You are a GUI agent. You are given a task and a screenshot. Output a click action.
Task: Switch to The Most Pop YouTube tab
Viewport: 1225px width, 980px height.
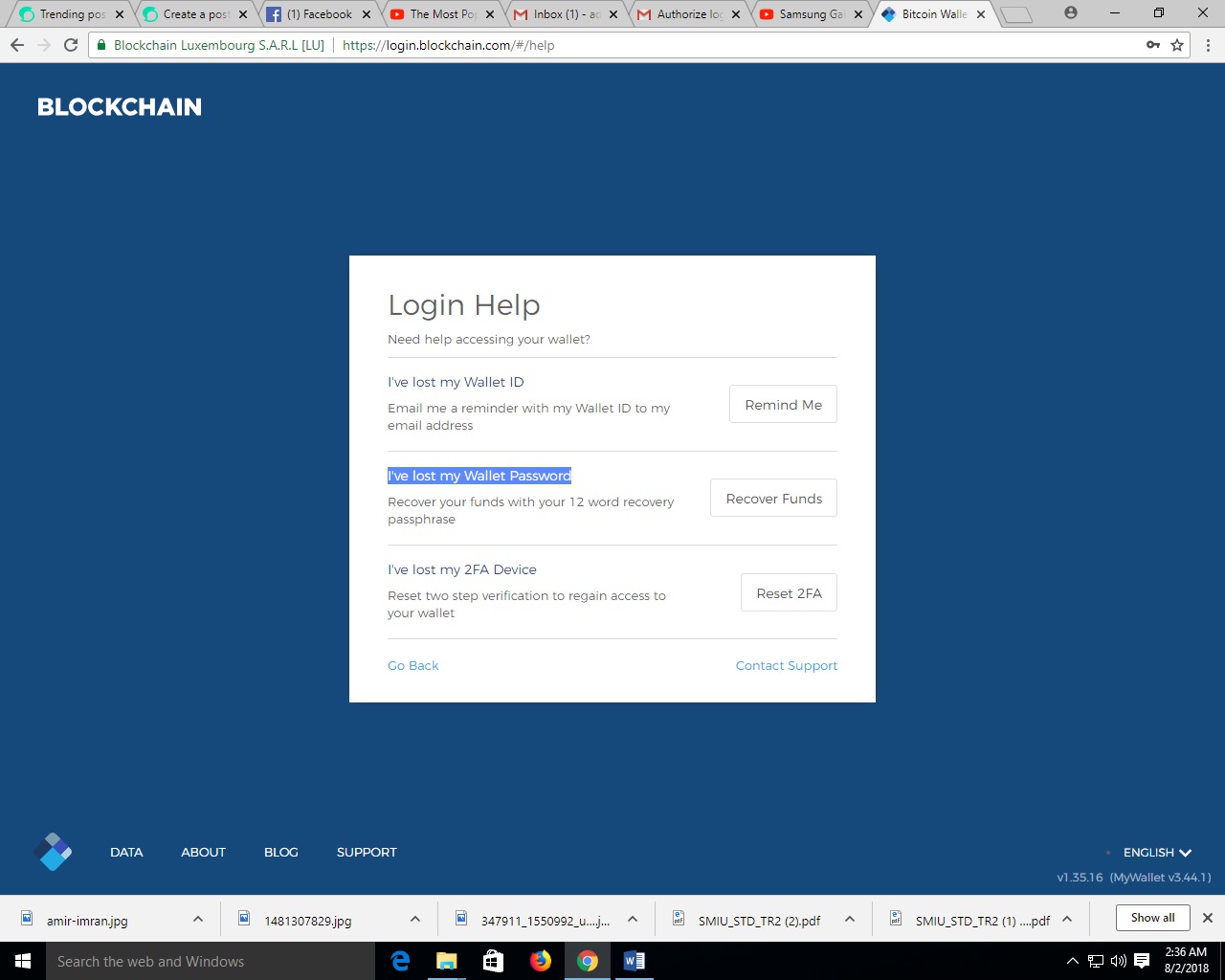[441, 14]
